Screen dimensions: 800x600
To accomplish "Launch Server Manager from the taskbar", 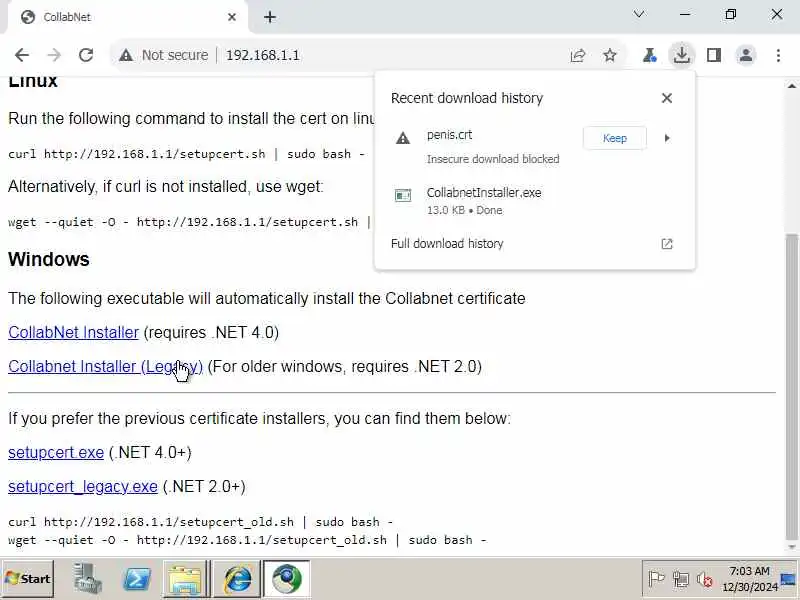I will coord(87,579).
